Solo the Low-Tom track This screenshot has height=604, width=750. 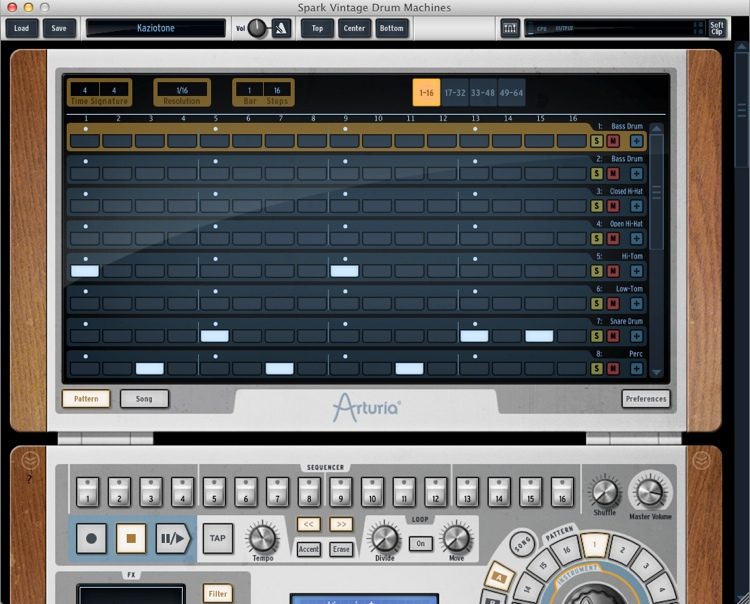(x=596, y=304)
